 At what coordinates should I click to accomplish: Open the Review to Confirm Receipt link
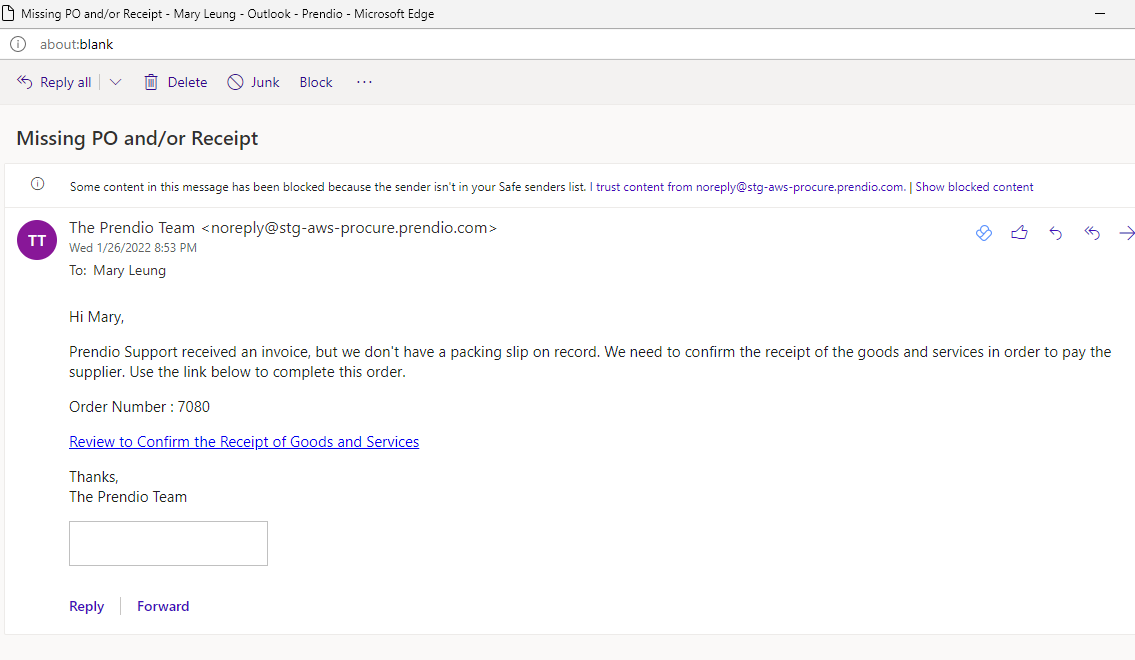coord(243,441)
